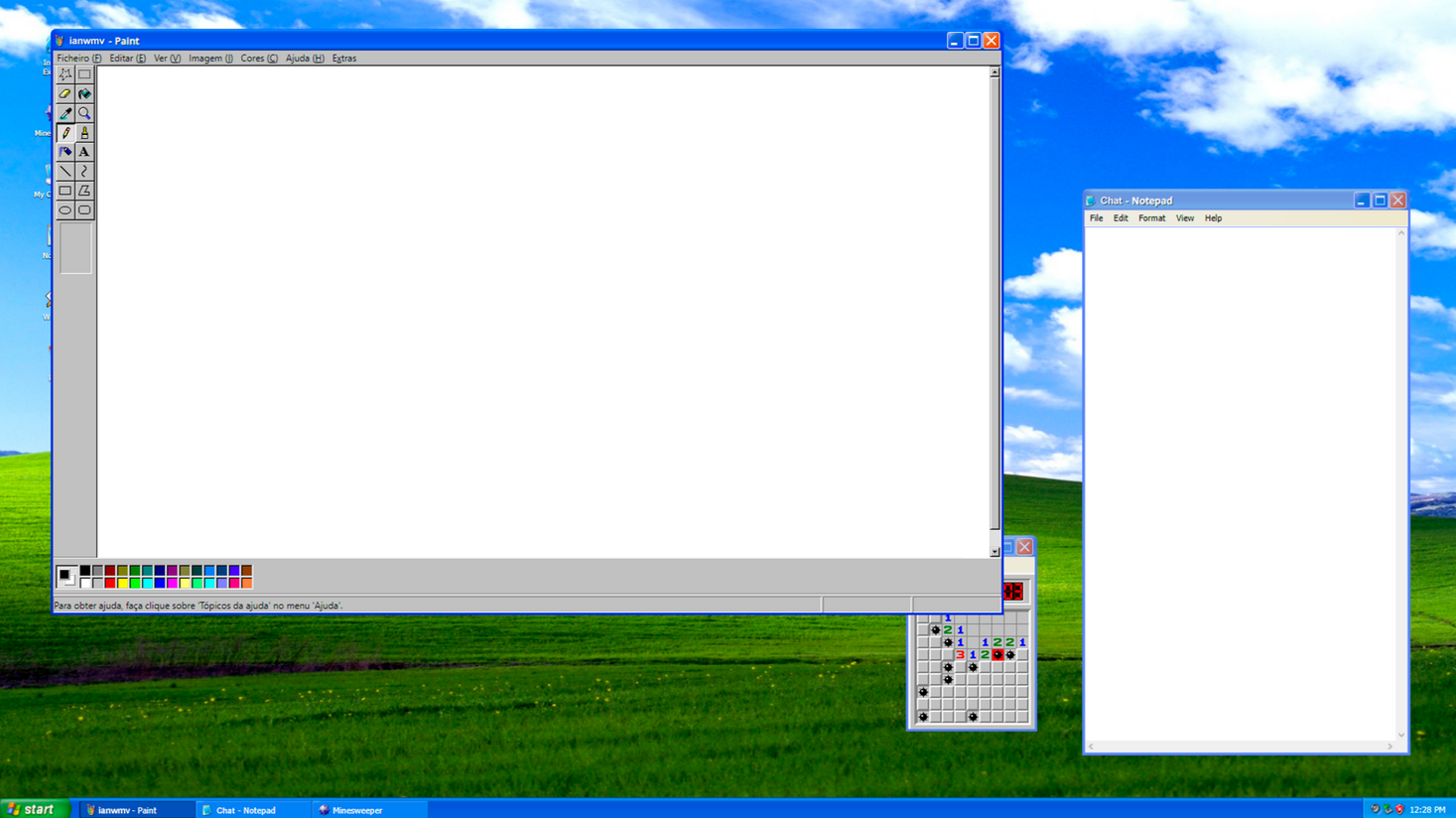Click the empty tool options box in Paint

coord(75,248)
